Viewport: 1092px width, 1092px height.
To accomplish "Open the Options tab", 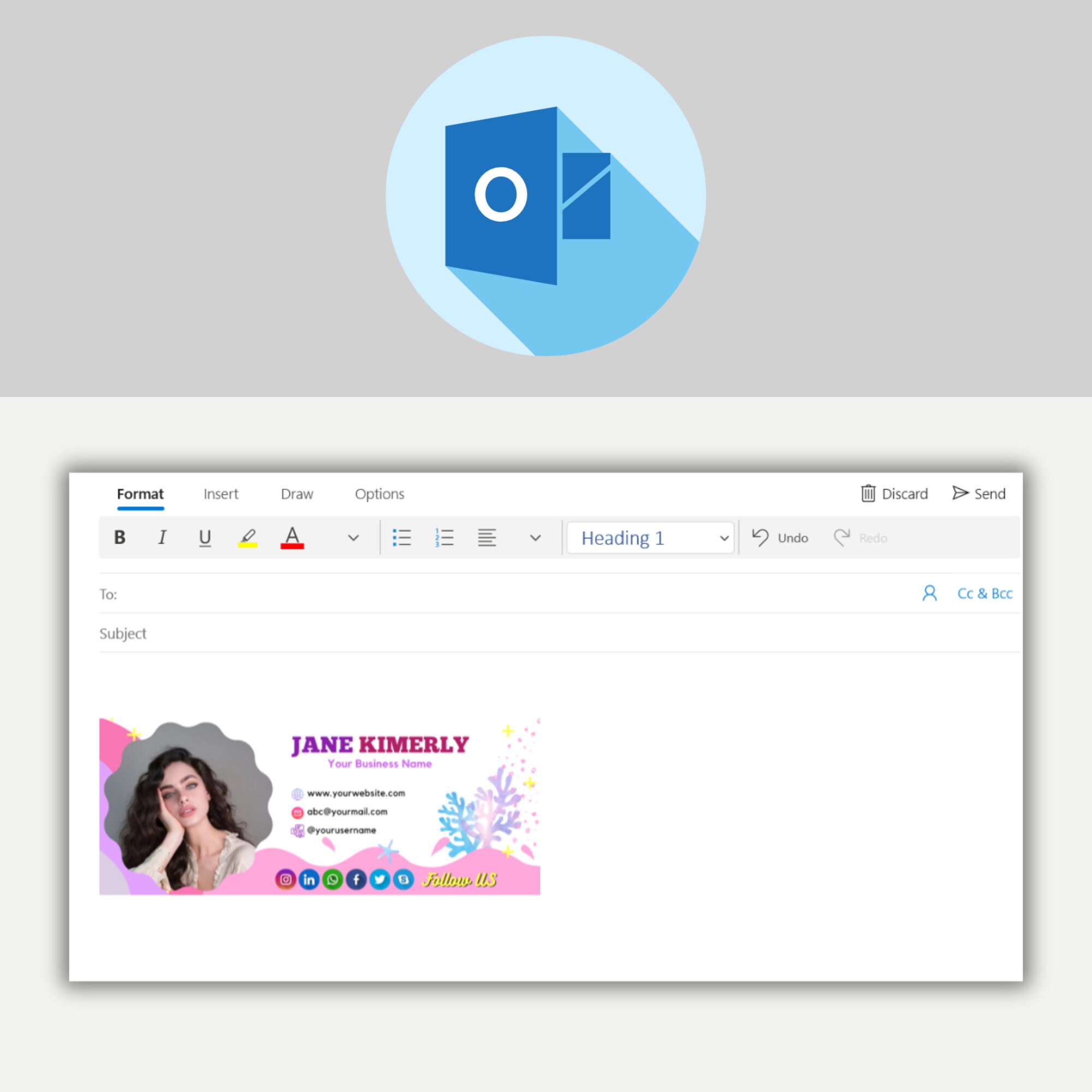I will [379, 494].
